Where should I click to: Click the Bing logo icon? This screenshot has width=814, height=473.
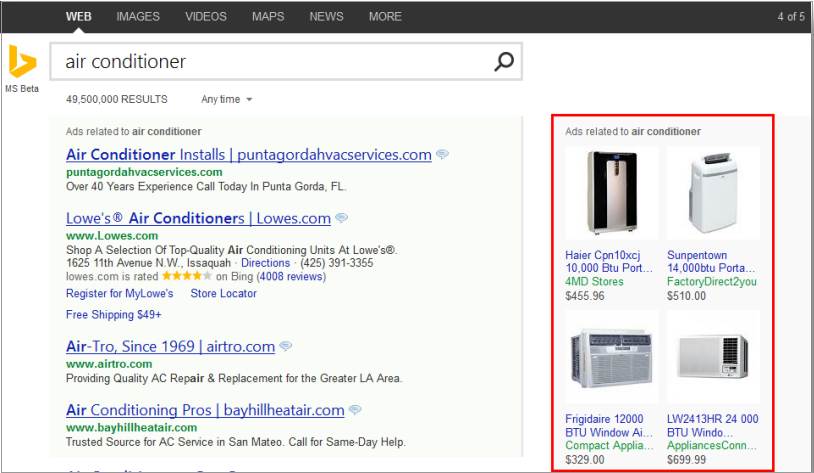(x=22, y=63)
